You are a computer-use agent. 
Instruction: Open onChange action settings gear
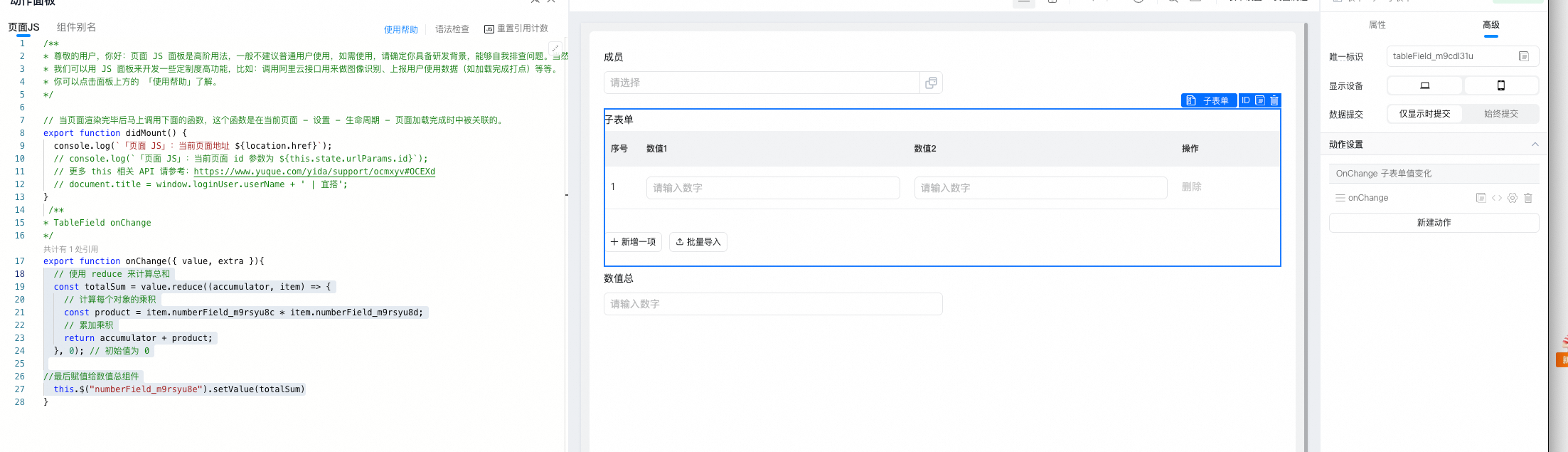click(x=1513, y=198)
